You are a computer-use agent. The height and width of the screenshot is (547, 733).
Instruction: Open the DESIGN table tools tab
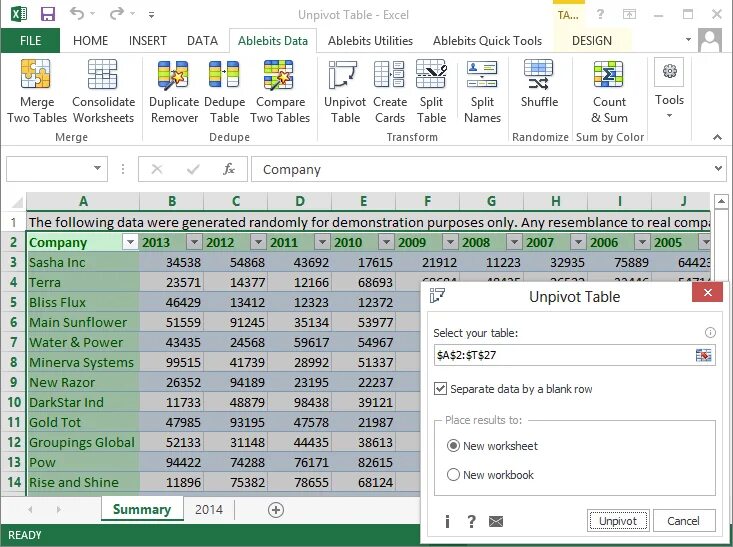coord(591,41)
